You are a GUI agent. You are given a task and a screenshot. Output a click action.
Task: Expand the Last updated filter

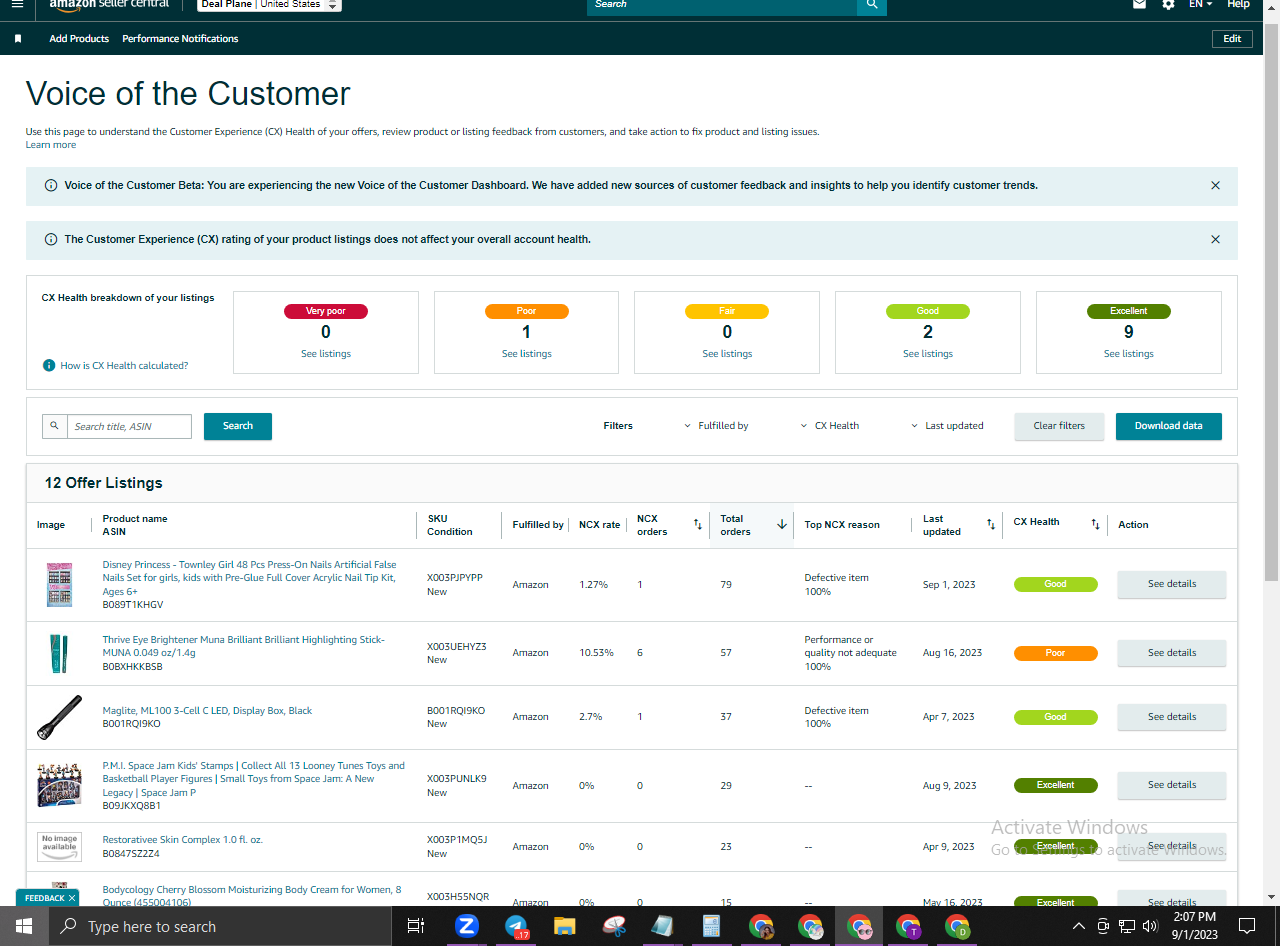[947, 426]
